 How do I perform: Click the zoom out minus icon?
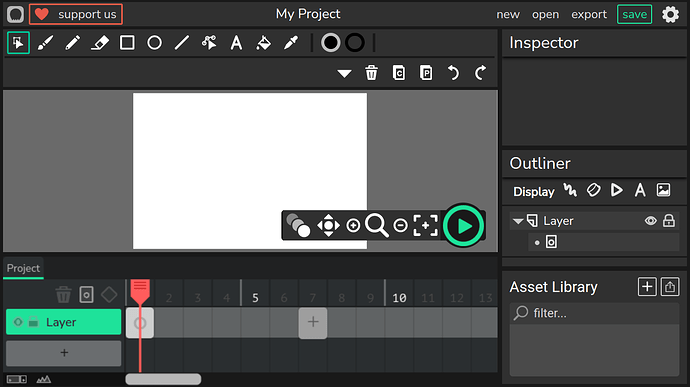pos(400,225)
